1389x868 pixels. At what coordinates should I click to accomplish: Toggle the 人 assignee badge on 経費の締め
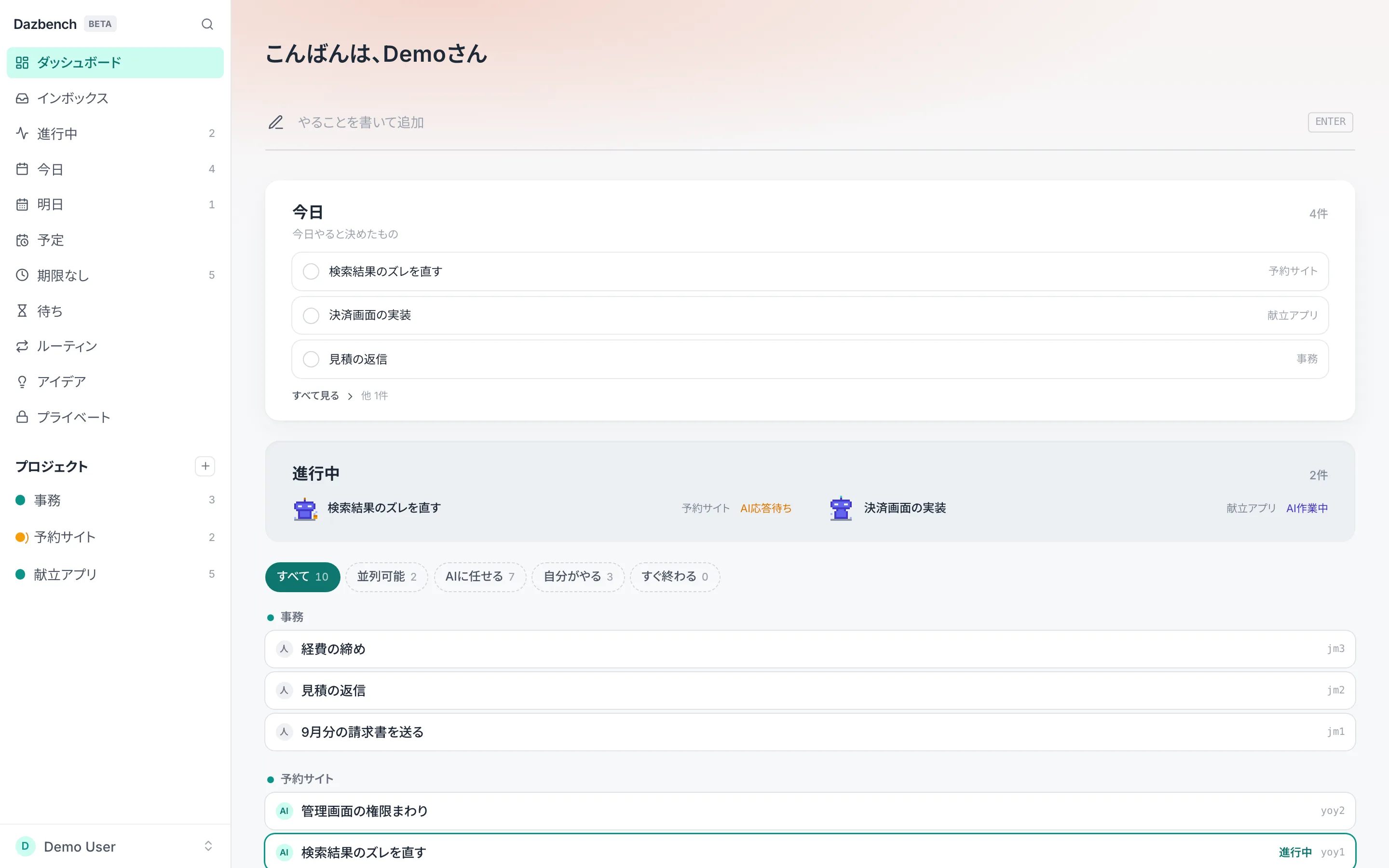284,649
